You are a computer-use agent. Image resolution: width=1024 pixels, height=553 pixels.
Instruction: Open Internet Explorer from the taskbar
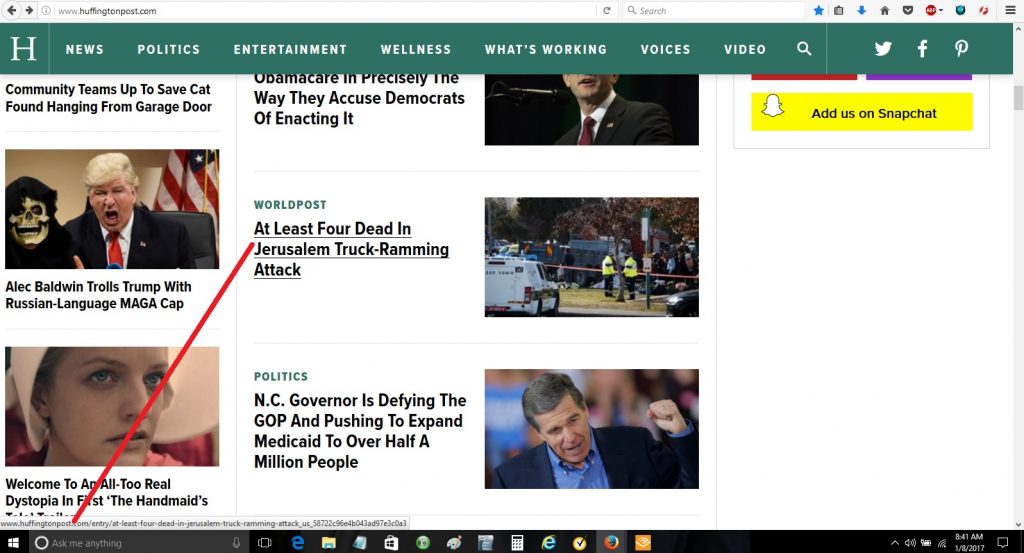pos(549,543)
